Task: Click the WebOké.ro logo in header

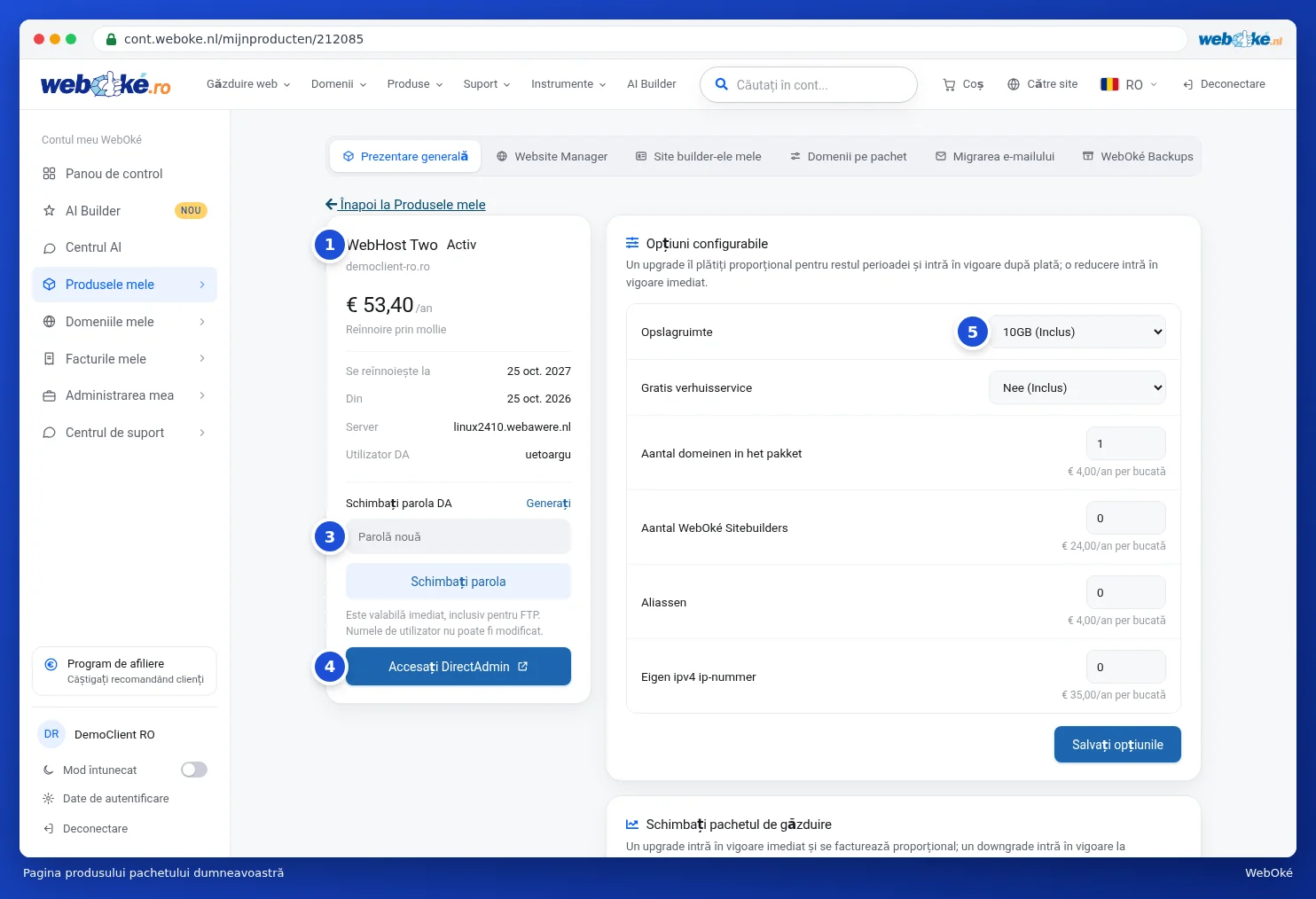Action: tap(106, 84)
